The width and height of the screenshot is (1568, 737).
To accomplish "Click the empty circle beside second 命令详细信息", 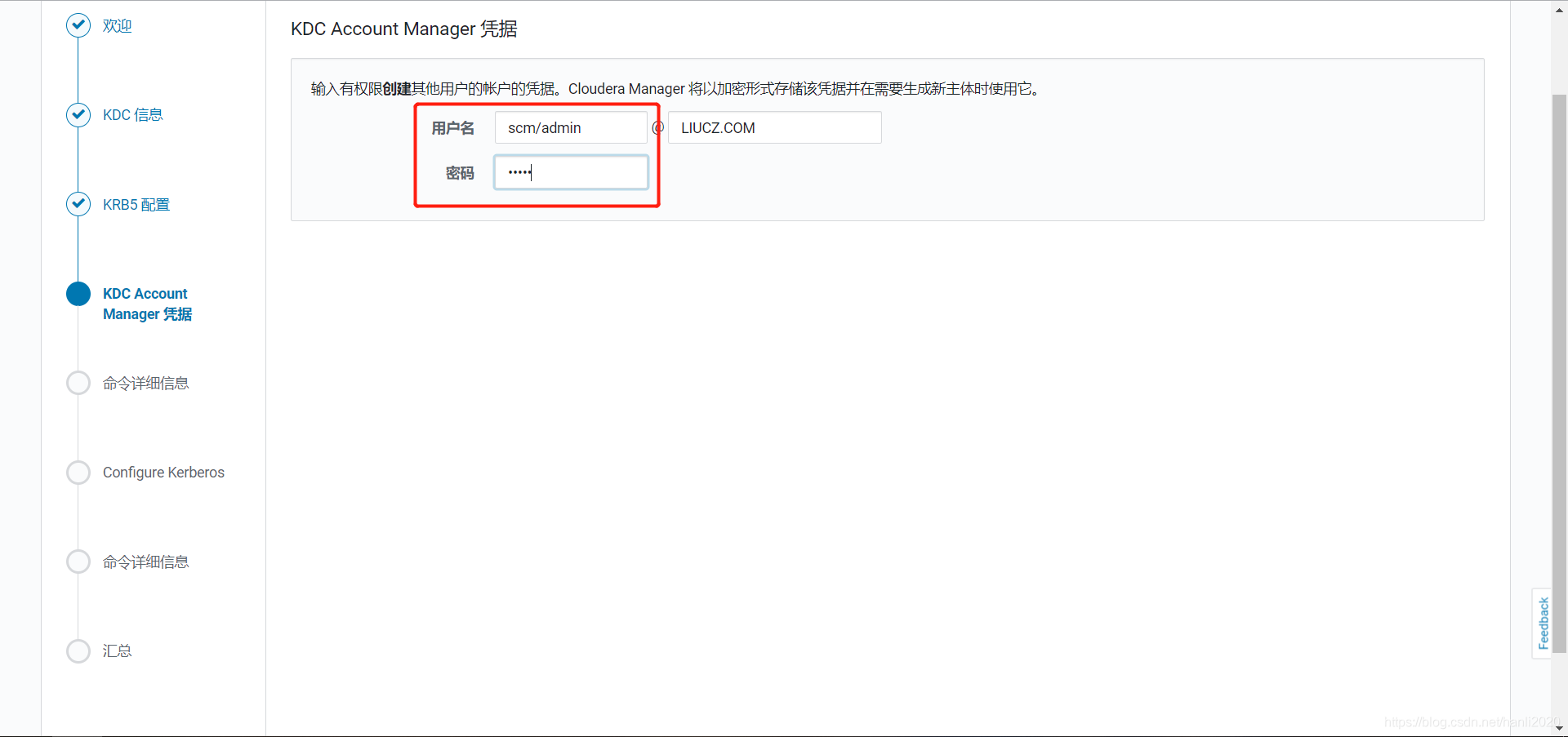I will (x=78, y=562).
